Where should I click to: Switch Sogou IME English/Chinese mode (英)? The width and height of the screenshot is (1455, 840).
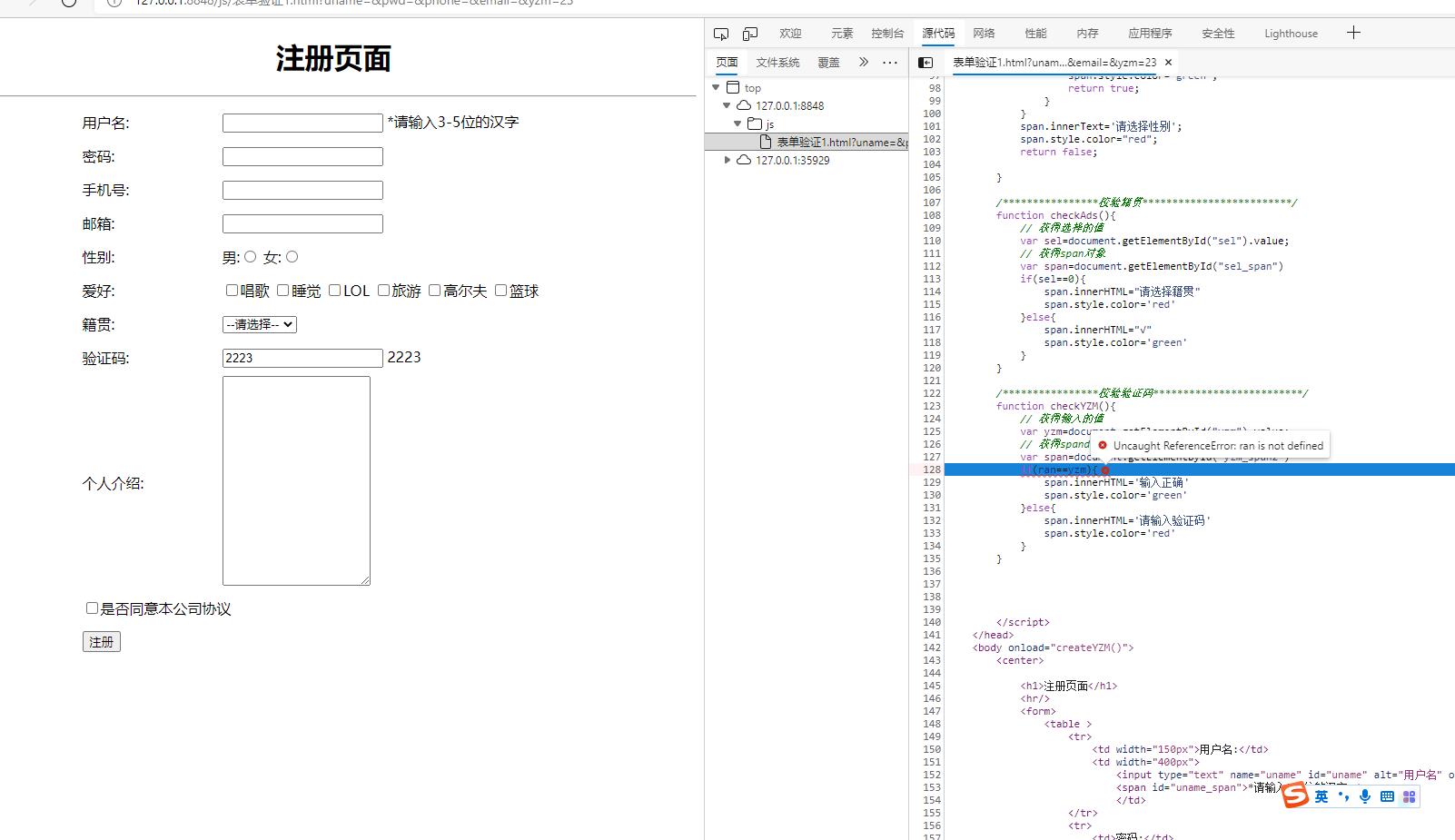click(1321, 796)
